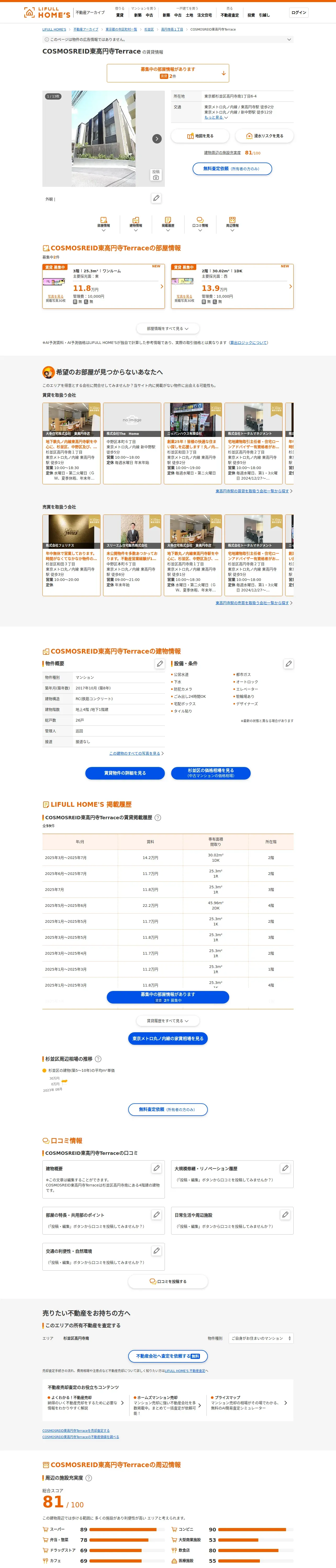Open the 注文住宅 menu item
Image resolution: width=336 pixels, height=1568 pixels.
click(205, 15)
